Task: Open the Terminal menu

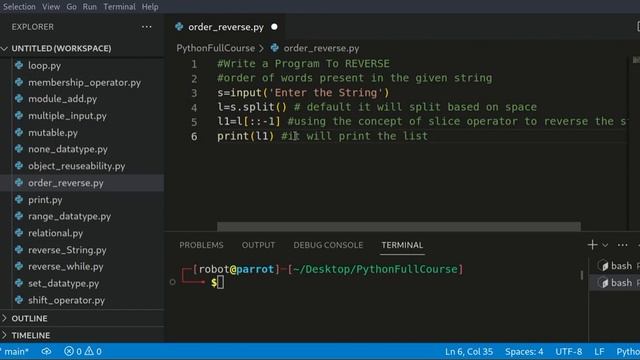Action: tap(119, 7)
